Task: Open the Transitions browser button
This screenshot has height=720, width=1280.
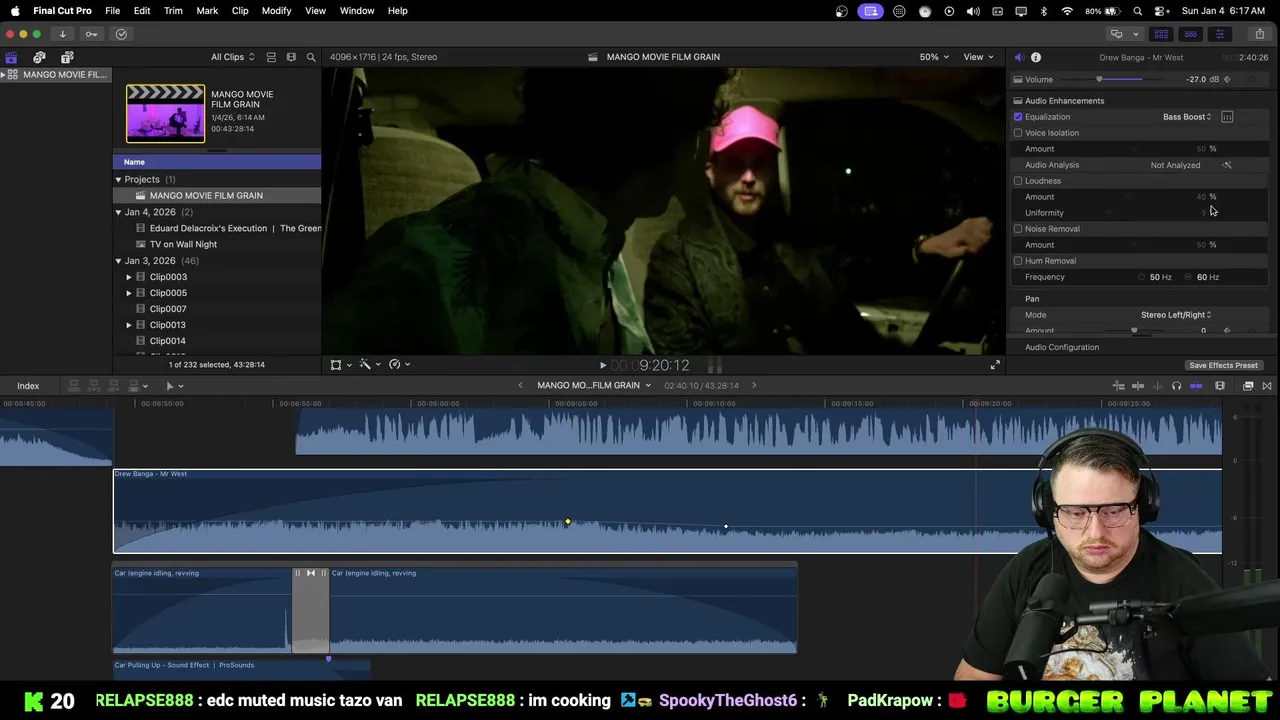Action: click(x=1267, y=386)
